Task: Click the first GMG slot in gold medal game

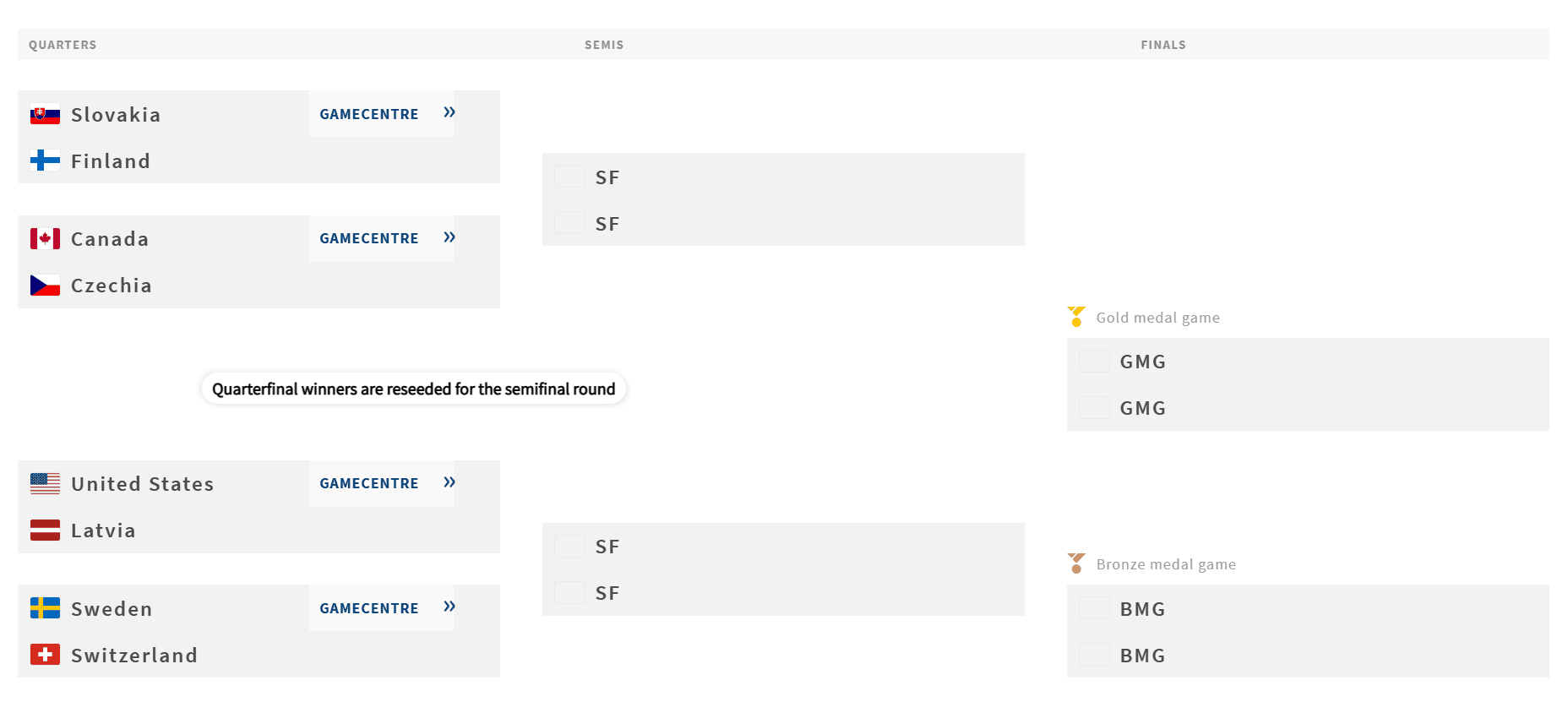Action: click(x=1142, y=362)
